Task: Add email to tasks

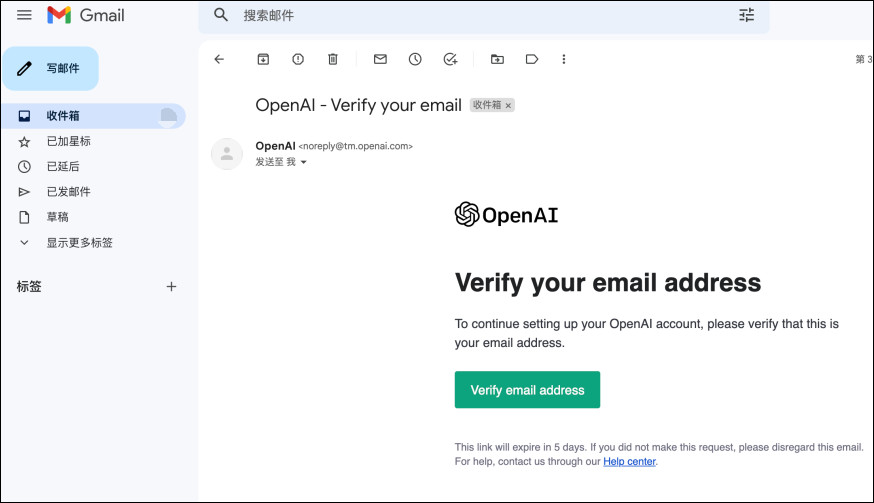Action: pyautogui.click(x=450, y=59)
